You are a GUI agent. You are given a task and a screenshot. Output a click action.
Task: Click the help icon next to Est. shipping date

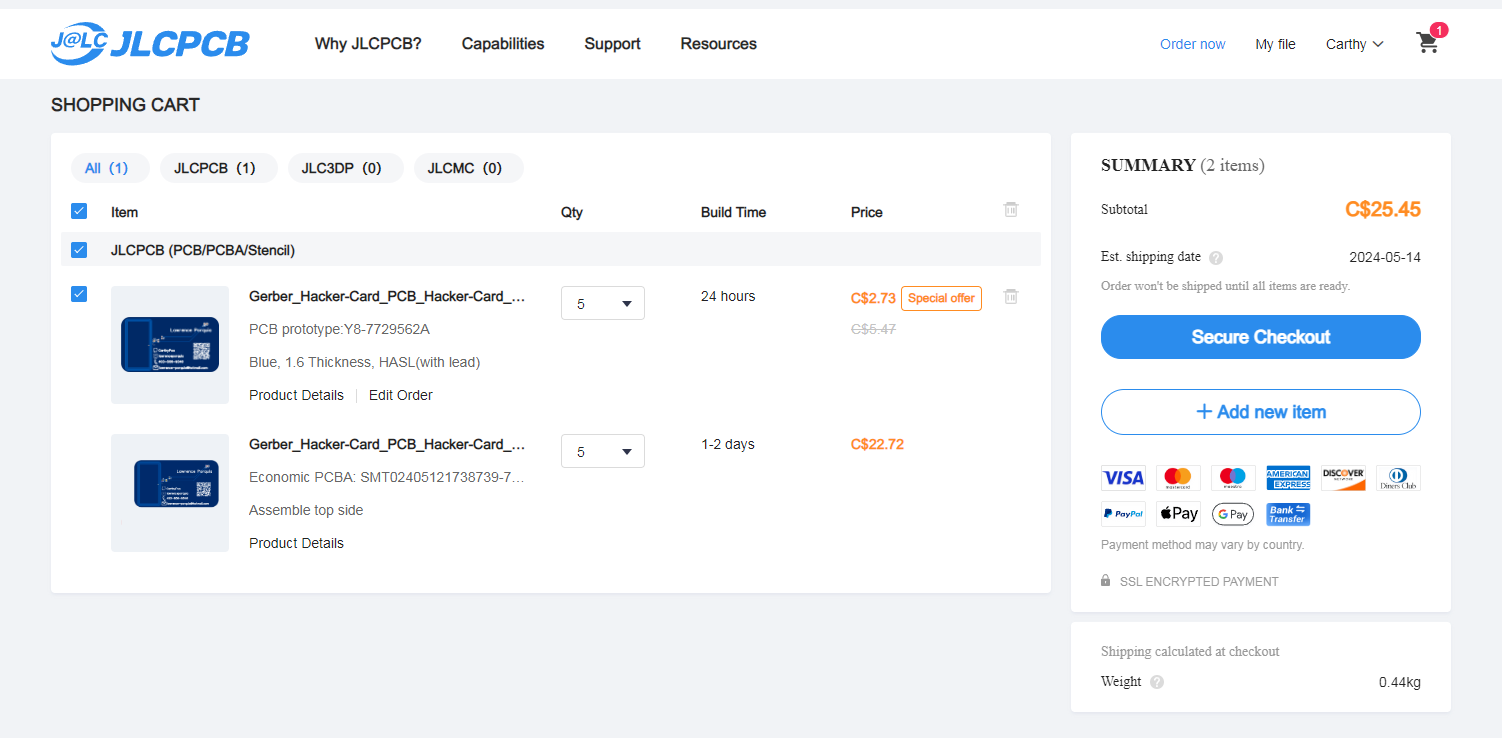[1216, 258]
